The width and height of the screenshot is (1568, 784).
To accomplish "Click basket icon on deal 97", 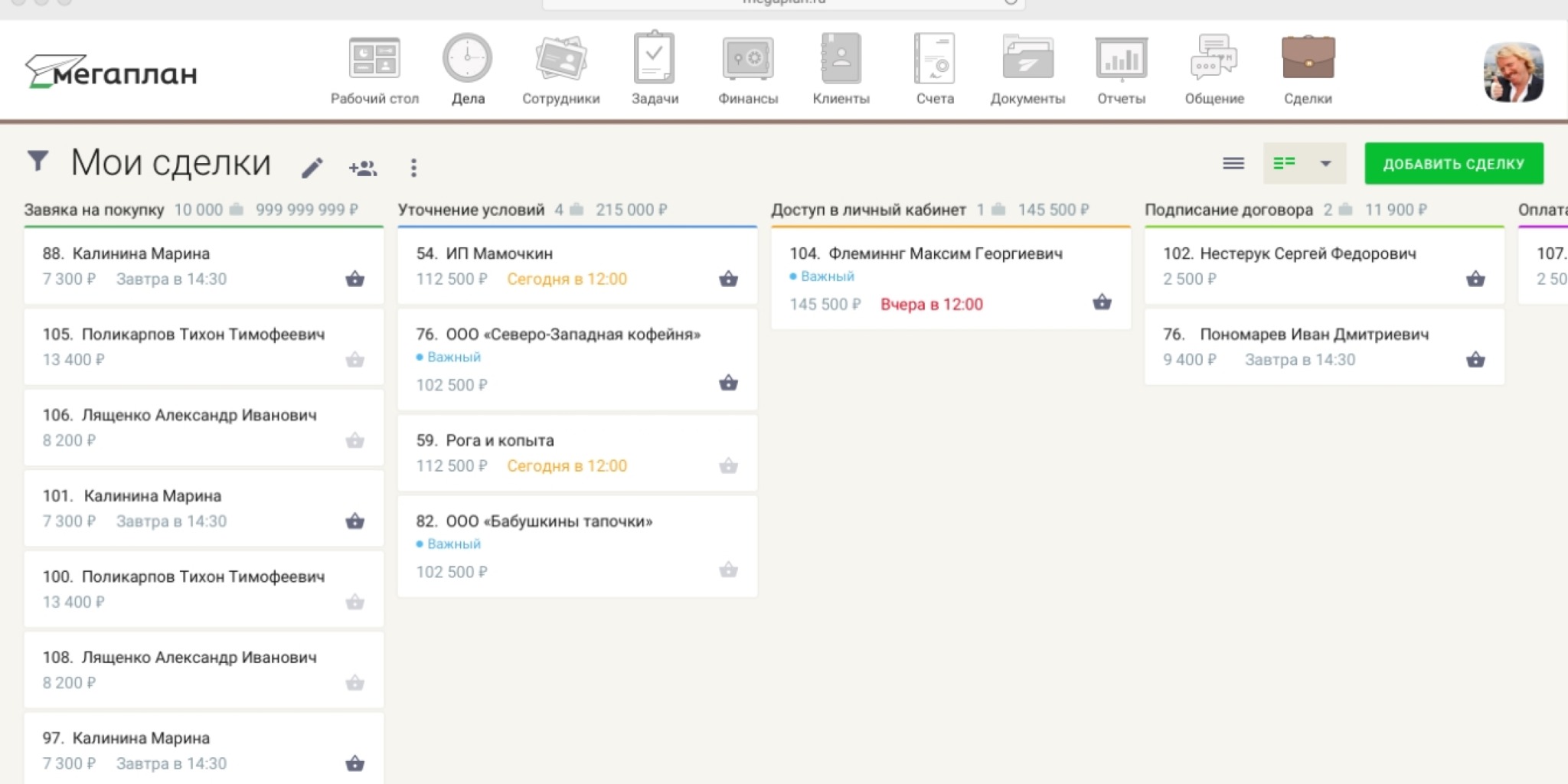I will pos(354,763).
